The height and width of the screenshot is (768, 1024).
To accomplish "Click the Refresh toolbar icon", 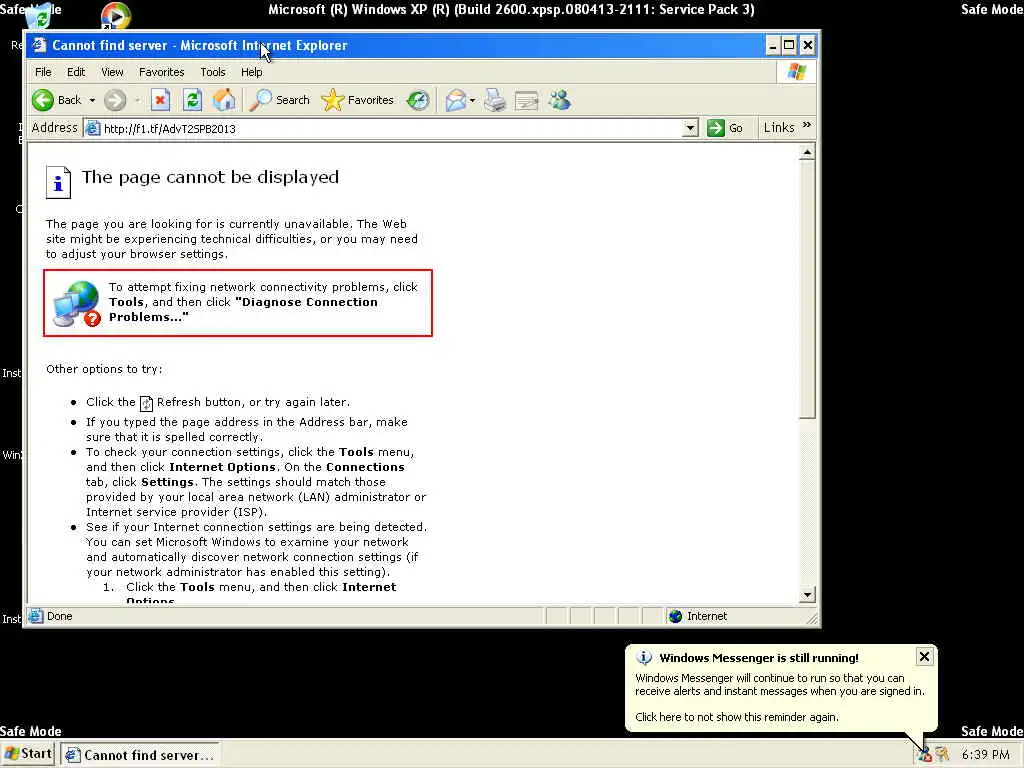I will (x=192, y=100).
